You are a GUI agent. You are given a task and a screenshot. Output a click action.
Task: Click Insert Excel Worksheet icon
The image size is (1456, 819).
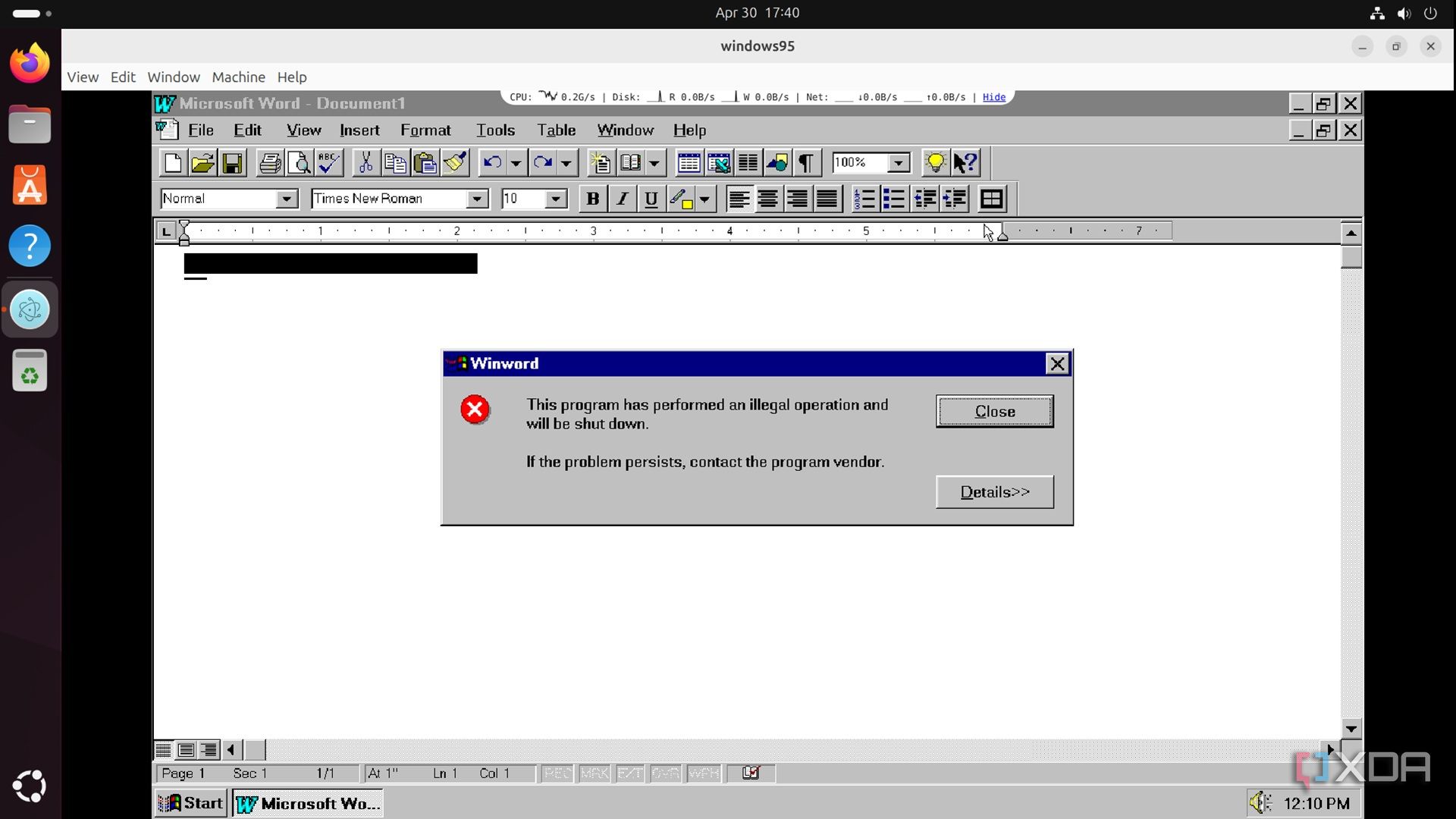[718, 163]
